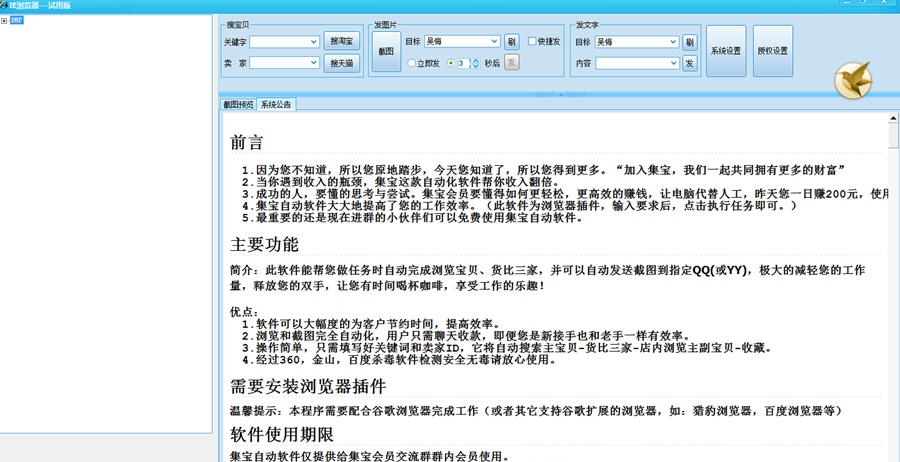This screenshot has width=900, height=462.
Task: Select the 立即发 radio button
Action: 412,63
